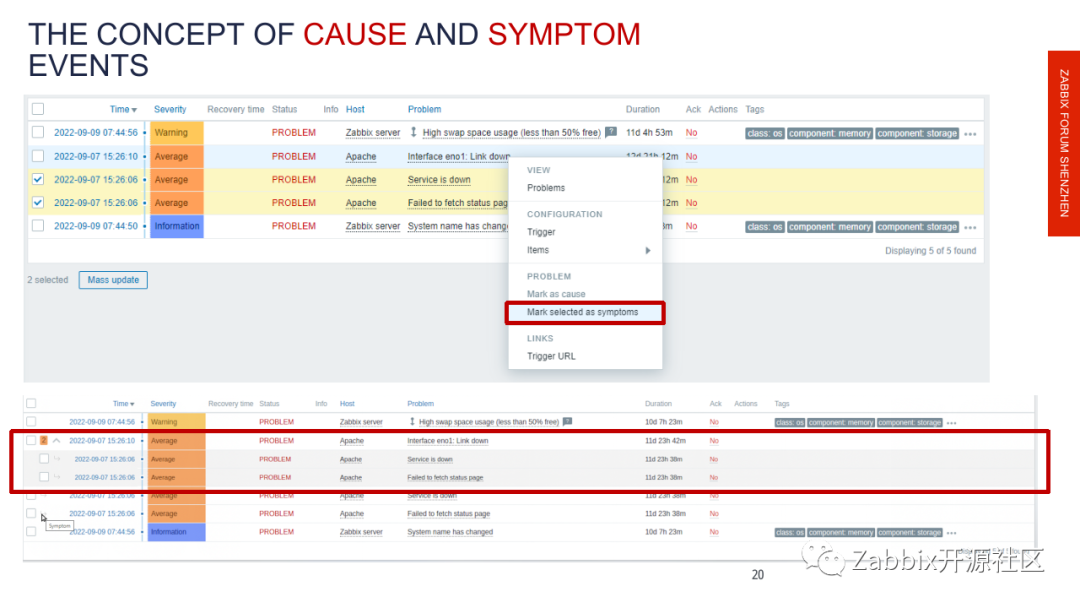This screenshot has height=608, width=1080.
Task: Click dependency arrow icon before upper High swap problem
Action: [413, 132]
